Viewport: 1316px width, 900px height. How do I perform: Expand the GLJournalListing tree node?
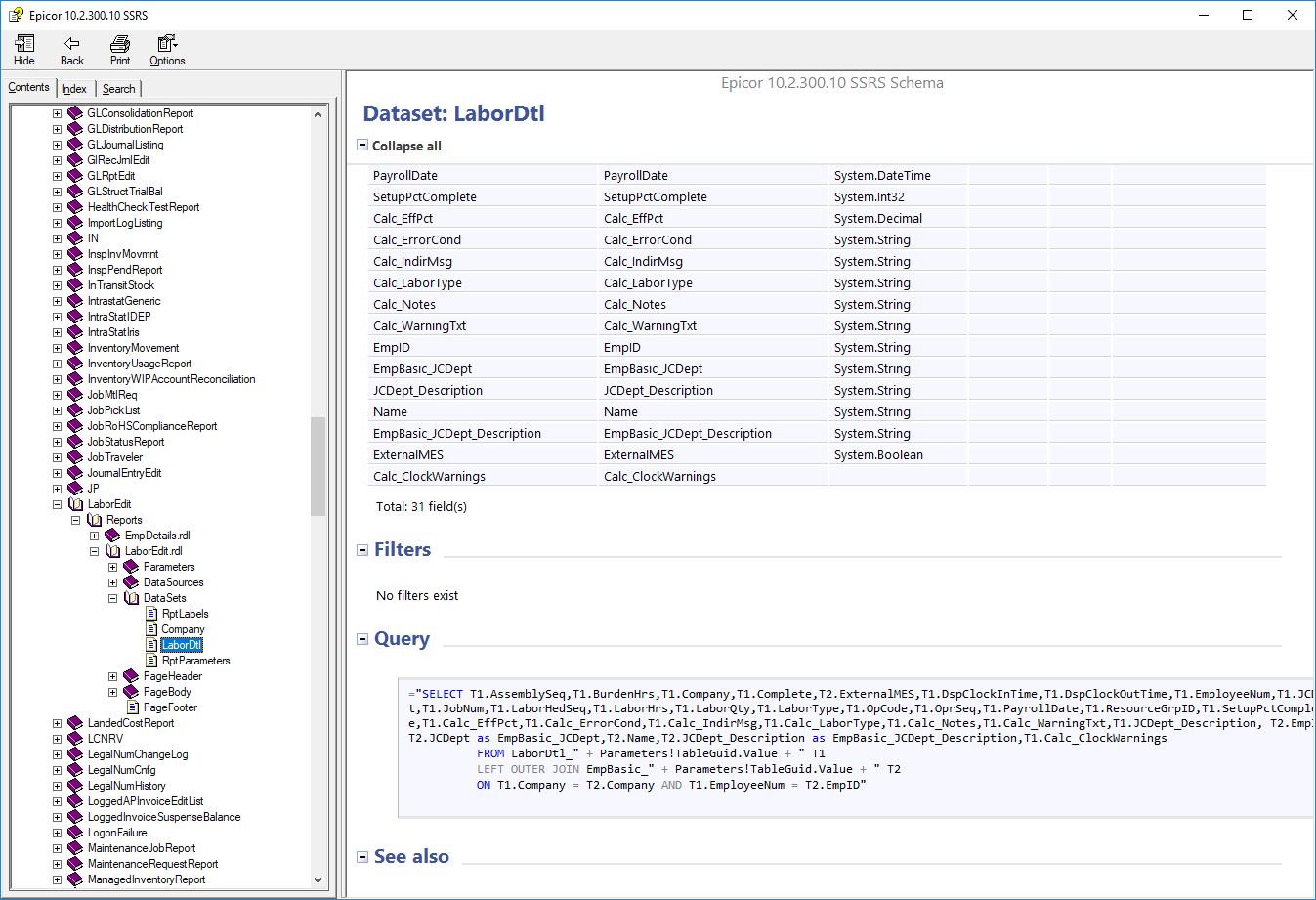57,145
